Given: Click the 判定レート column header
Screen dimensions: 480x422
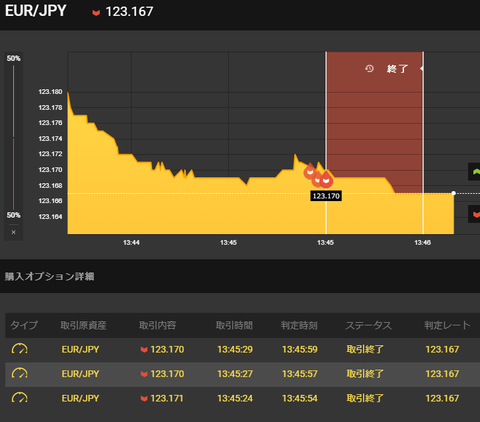Looking at the screenshot, I should [447, 325].
